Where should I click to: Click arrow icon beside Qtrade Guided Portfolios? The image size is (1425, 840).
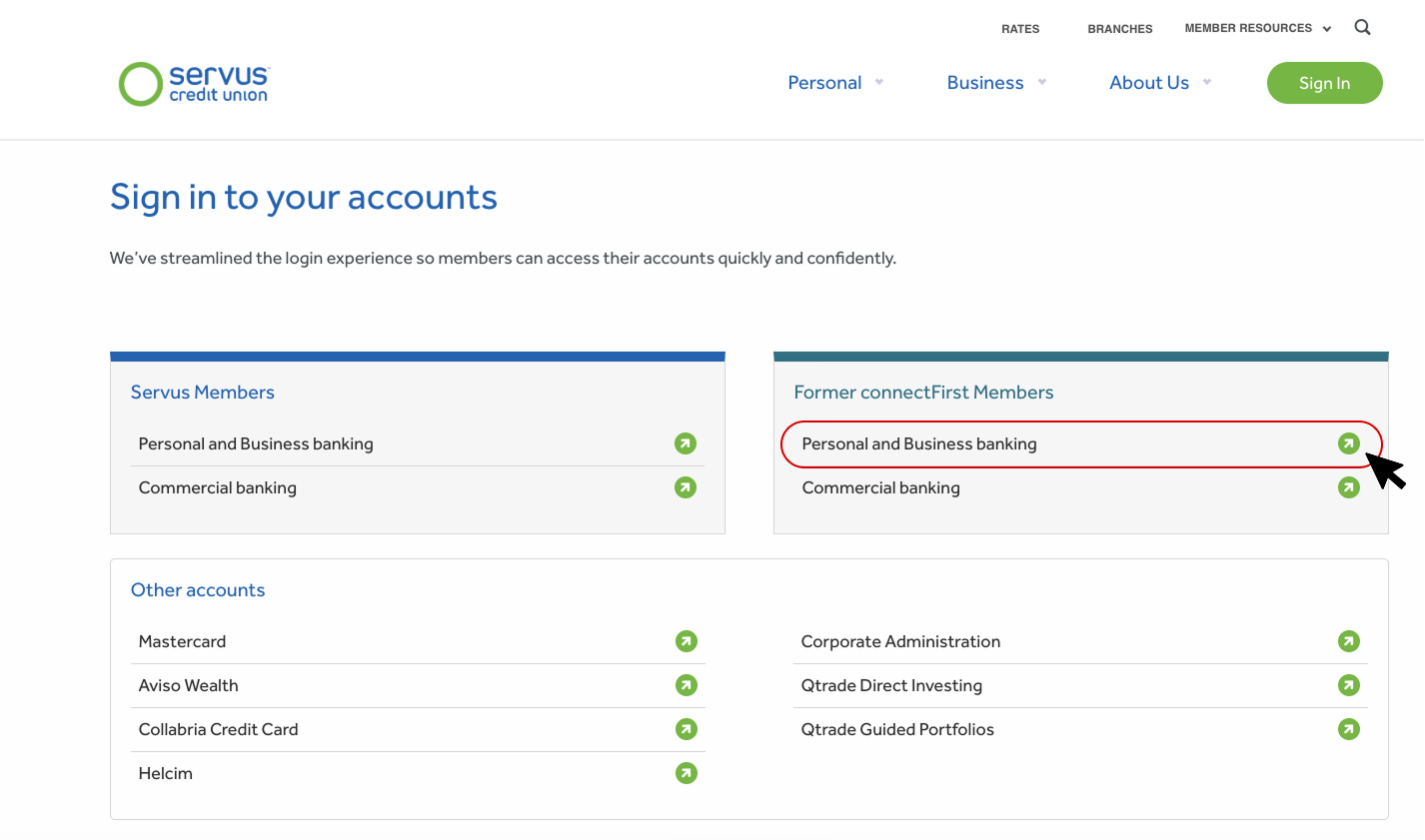[x=1348, y=729]
